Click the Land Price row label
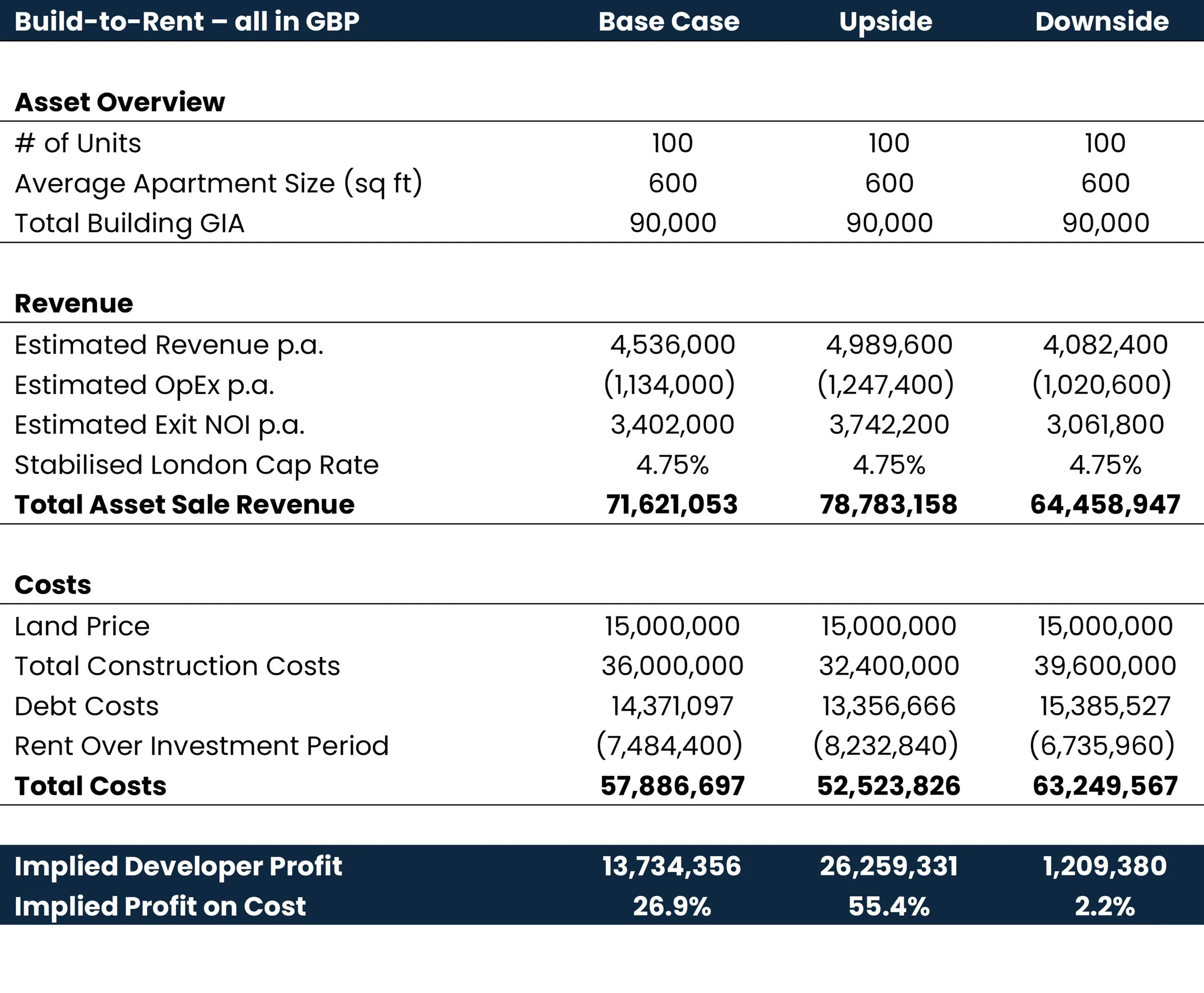Screen dimensions: 1204x993 click(x=82, y=626)
